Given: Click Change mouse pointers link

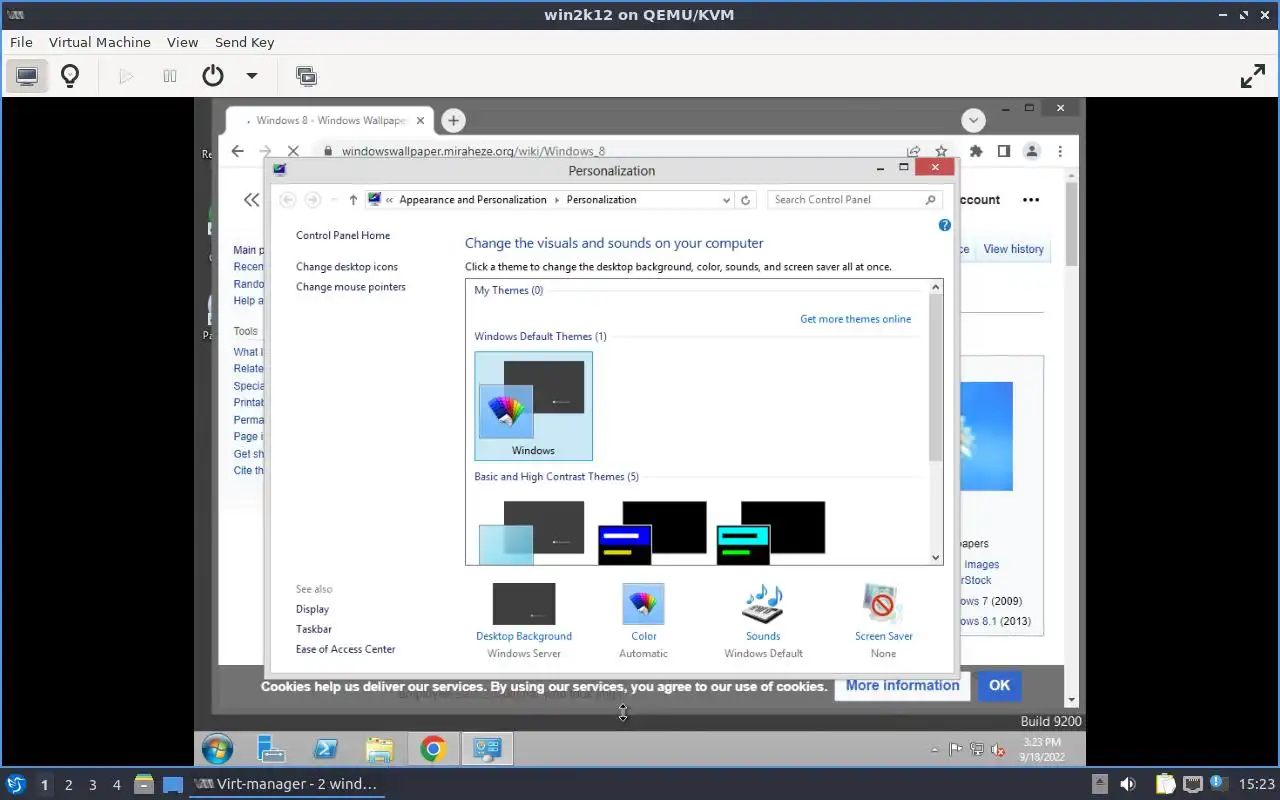Looking at the screenshot, I should point(351,287).
